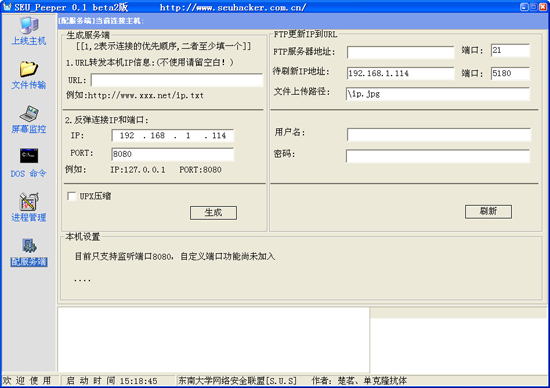This screenshot has height=388, width=550.
Task: Click the 上线主机 sidebar label
Action: pyautogui.click(x=29, y=41)
